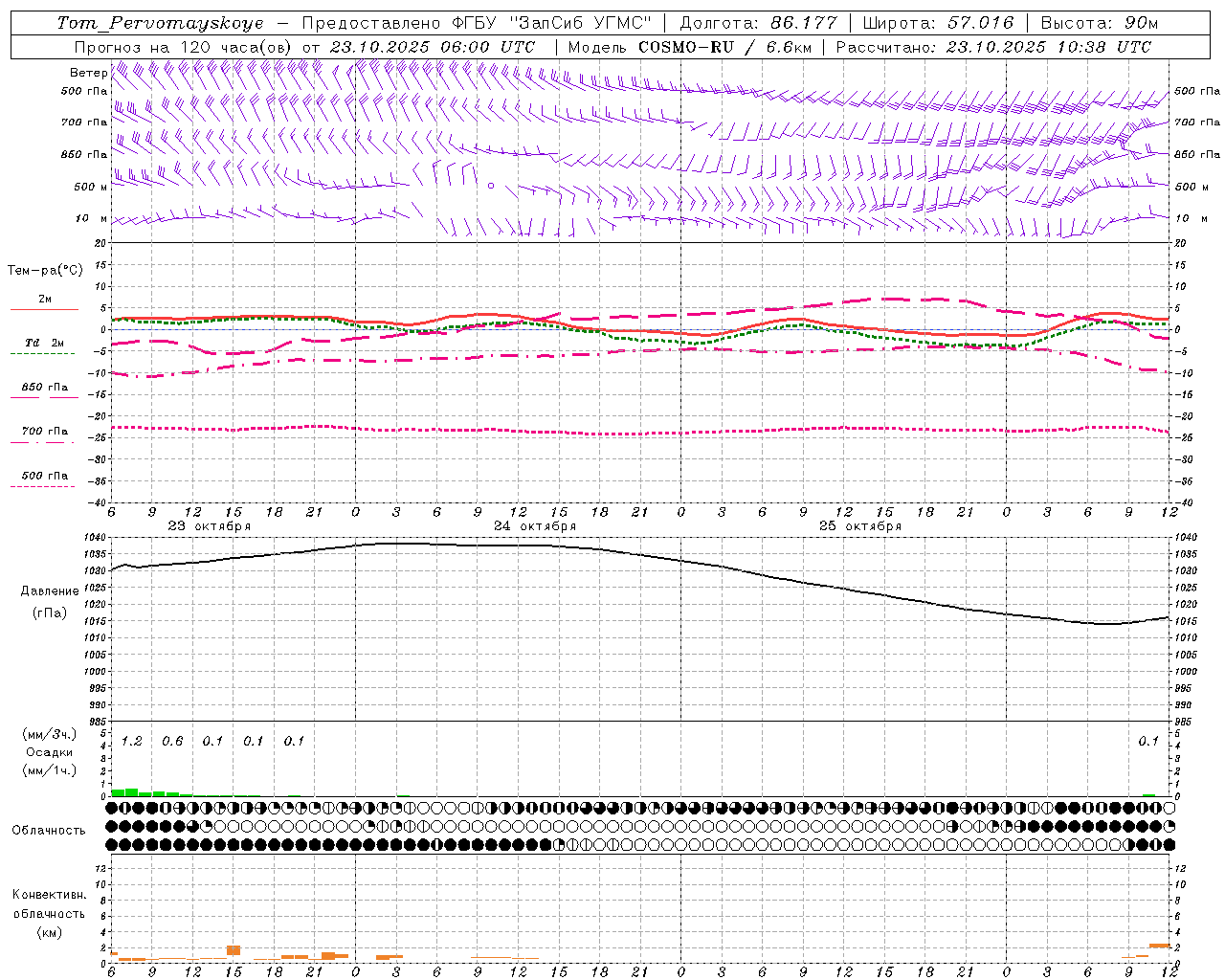Click the Td 2м dew point legend entry
This screenshot has width=1225, height=980.
pyautogui.click(x=44, y=343)
